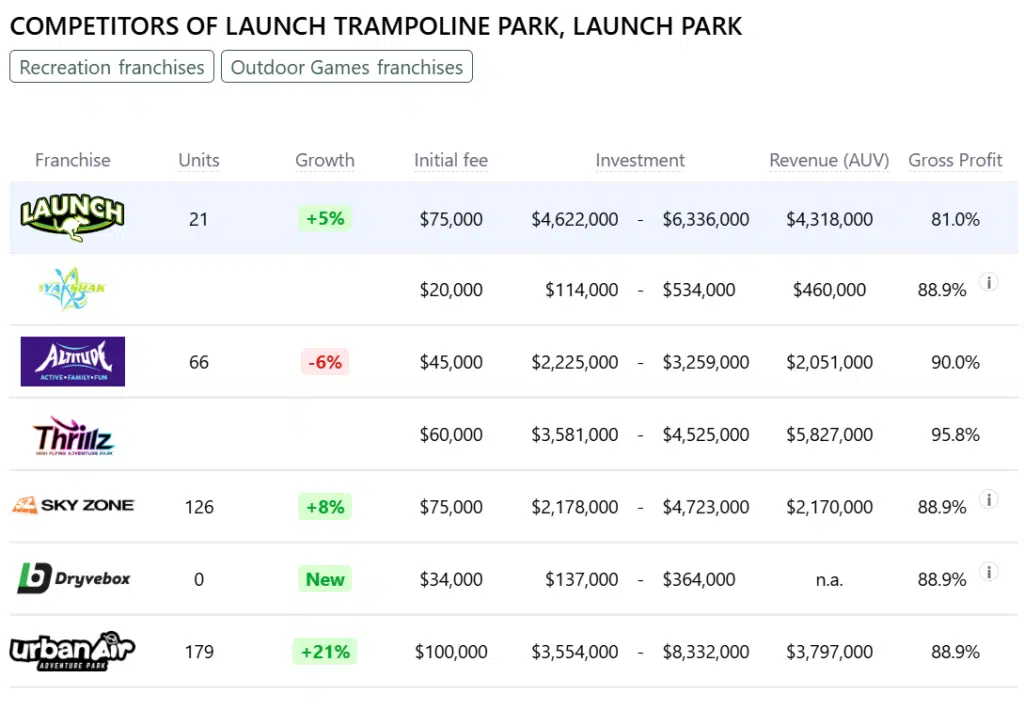
Task: Open the Recreation franchises tag
Action: (112, 67)
